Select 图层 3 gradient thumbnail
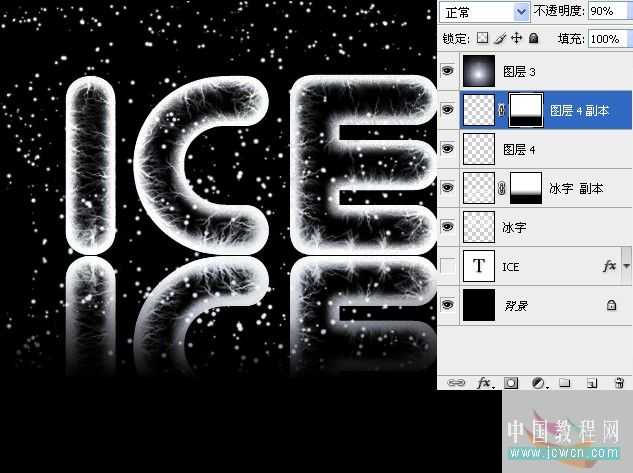Viewport: 633px width, 473px height. pyautogui.click(x=479, y=71)
